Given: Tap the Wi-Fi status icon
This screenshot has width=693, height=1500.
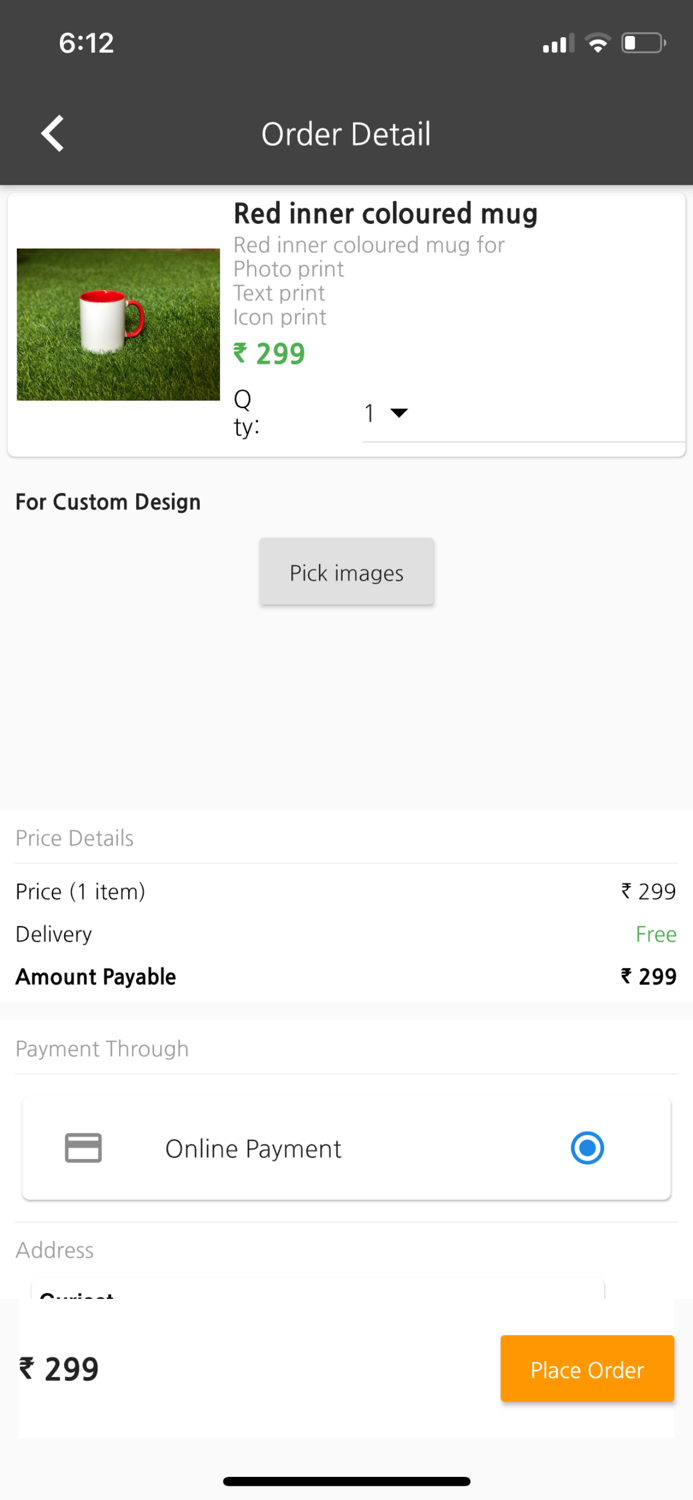Looking at the screenshot, I should (x=598, y=43).
